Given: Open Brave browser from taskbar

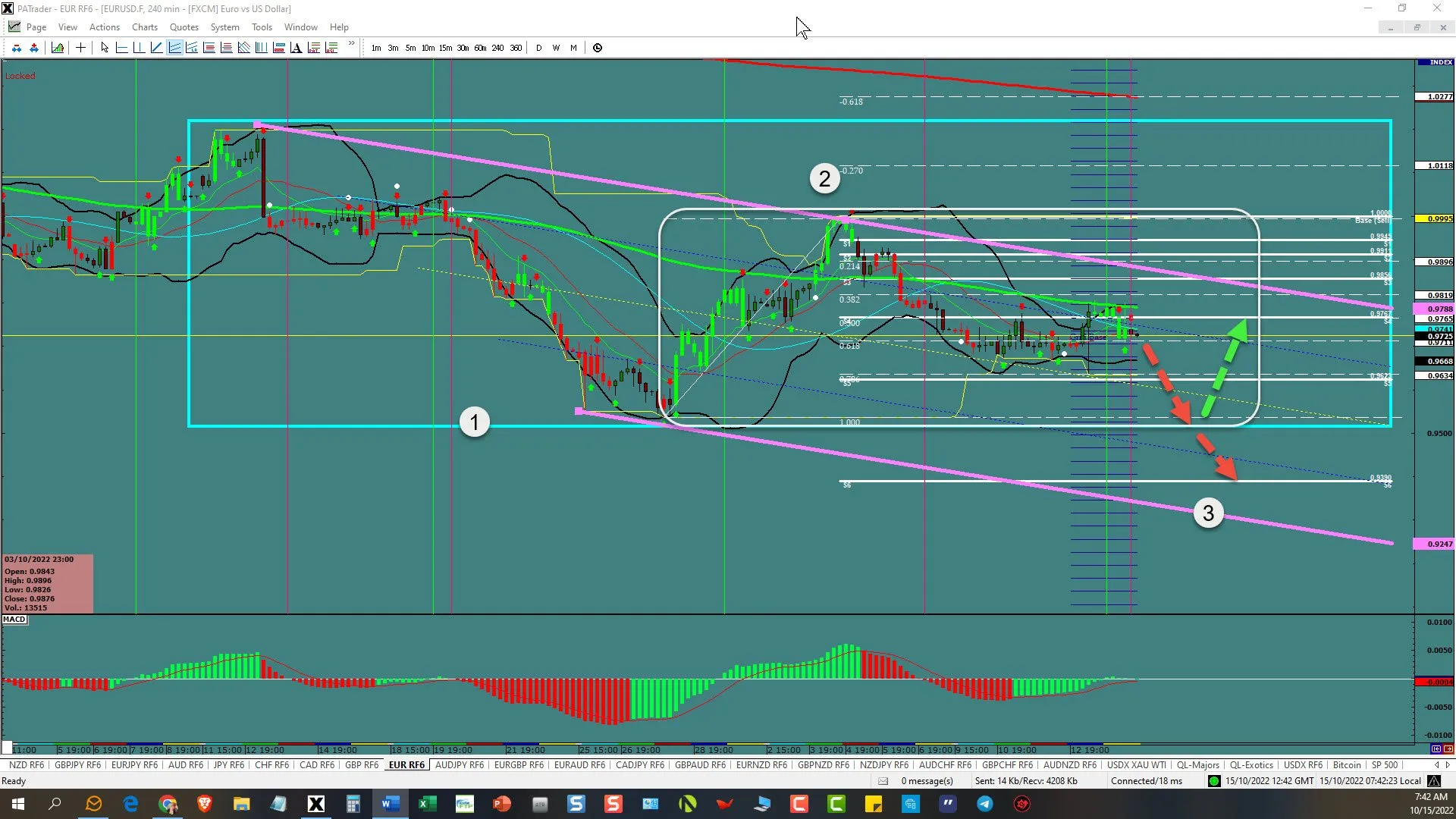Looking at the screenshot, I should tap(205, 804).
